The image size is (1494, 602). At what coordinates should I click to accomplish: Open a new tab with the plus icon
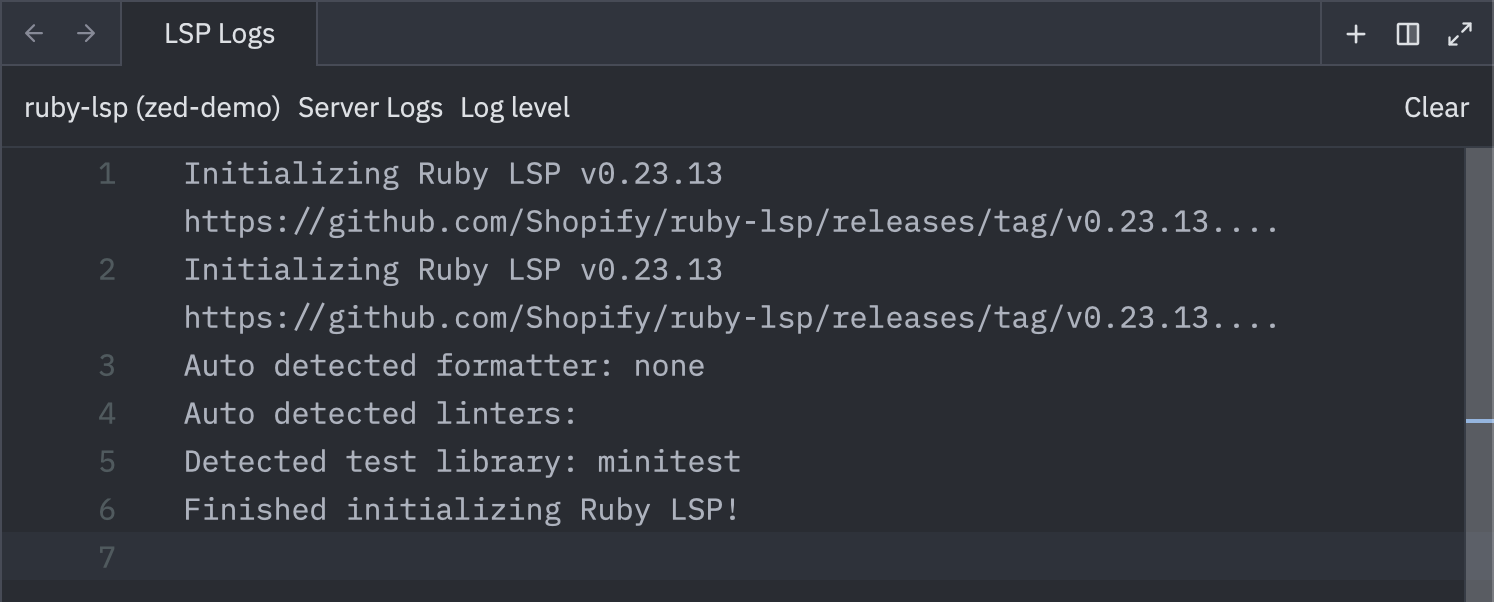pos(1355,33)
